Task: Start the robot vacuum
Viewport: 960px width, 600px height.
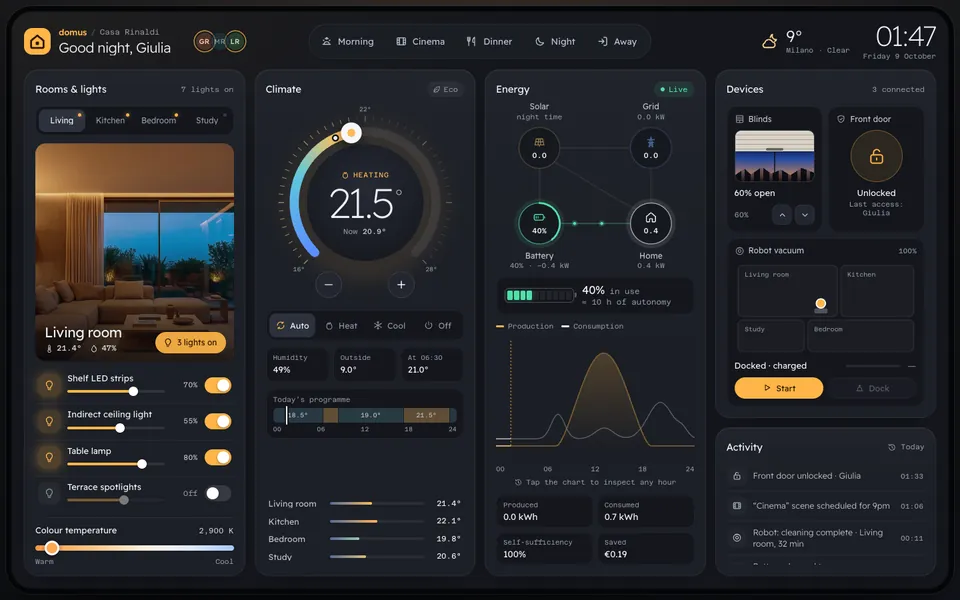Action: click(x=779, y=388)
